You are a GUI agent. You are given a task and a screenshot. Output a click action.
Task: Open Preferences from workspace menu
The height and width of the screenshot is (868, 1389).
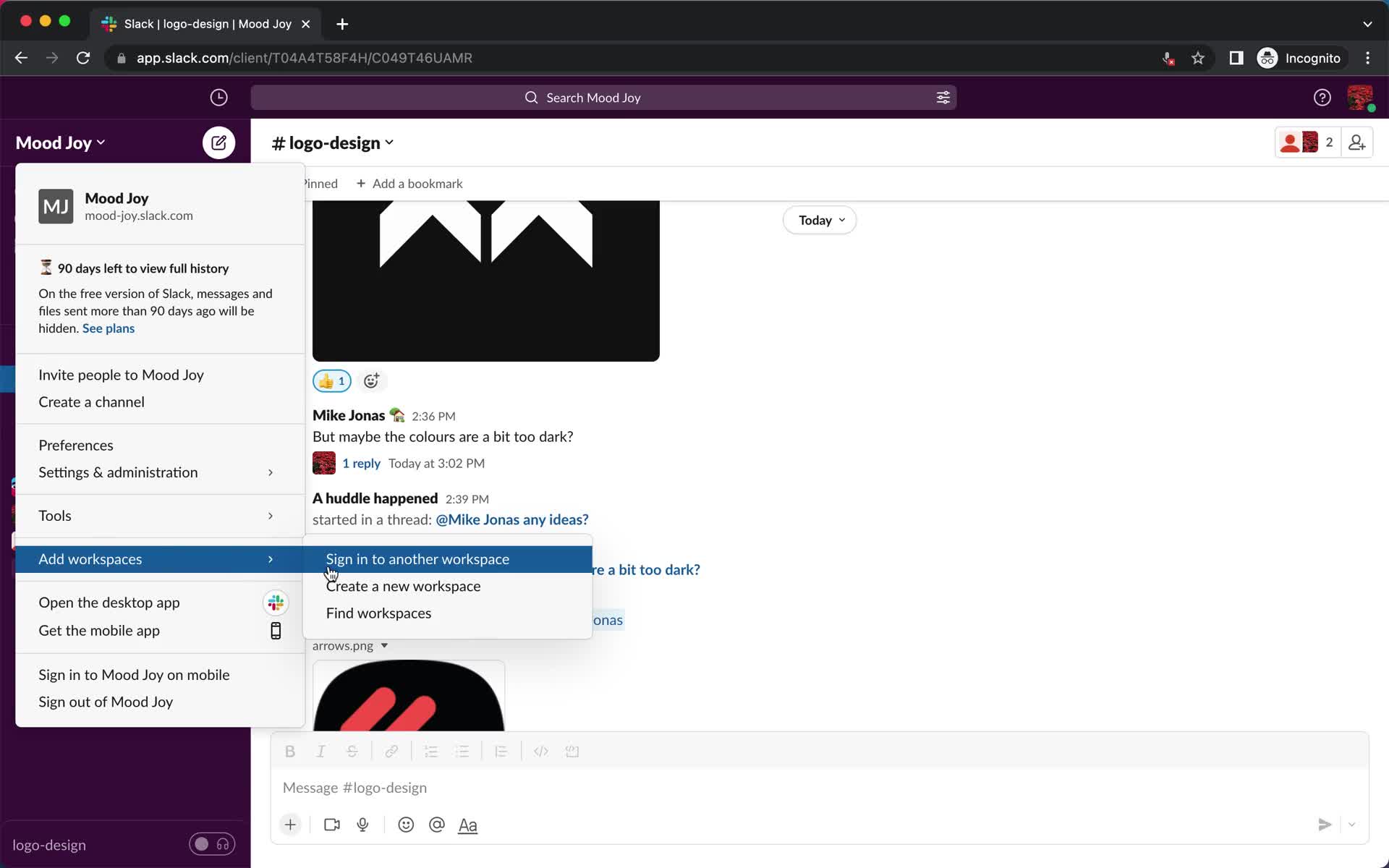point(160,445)
